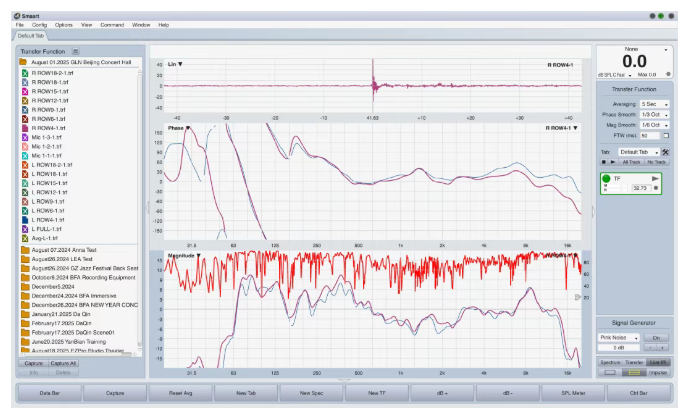Open the Pink Noise signal type dropdown
The width and height of the screenshot is (694, 411).
(620, 338)
